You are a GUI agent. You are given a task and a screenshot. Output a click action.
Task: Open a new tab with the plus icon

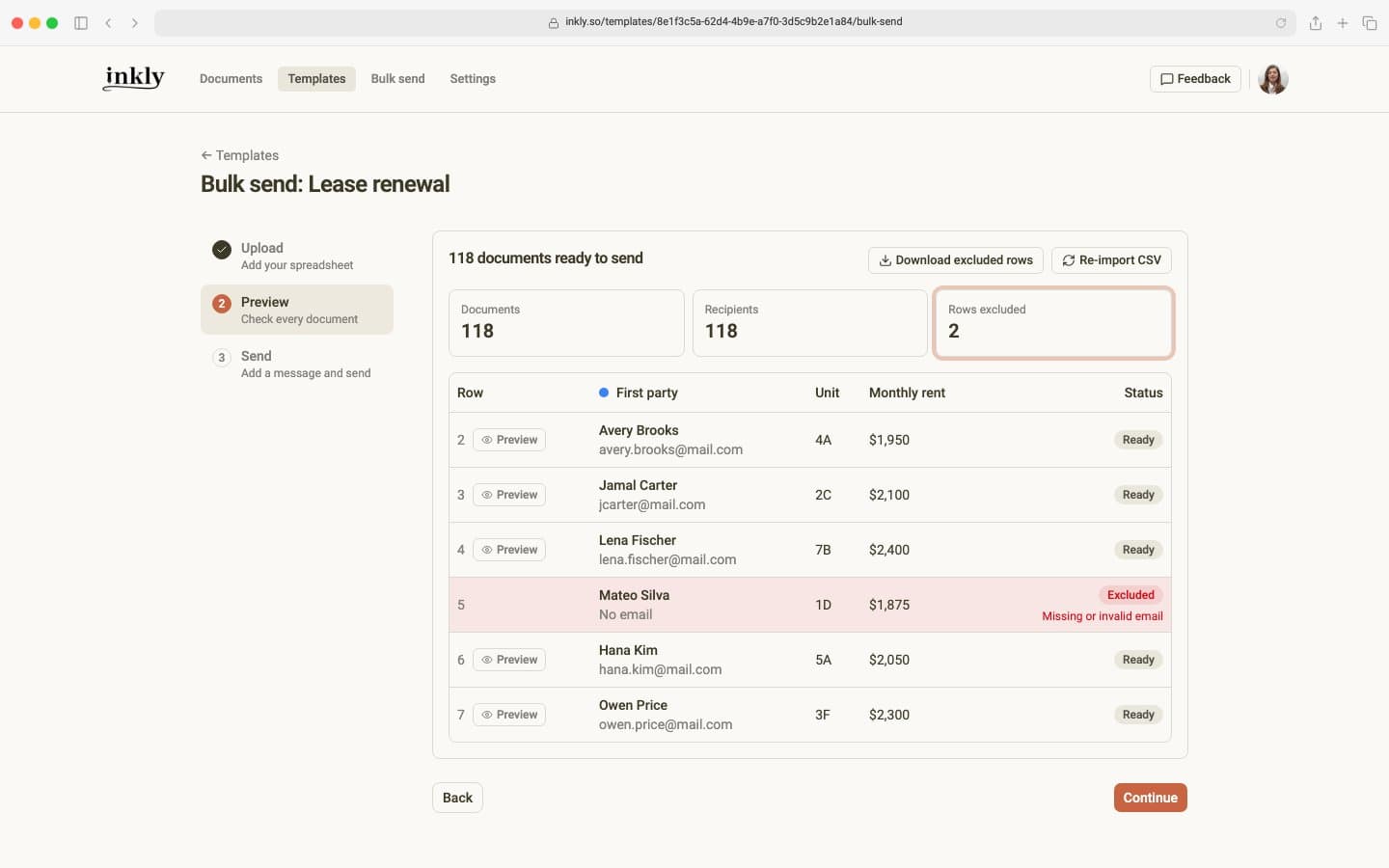pyautogui.click(x=1343, y=23)
